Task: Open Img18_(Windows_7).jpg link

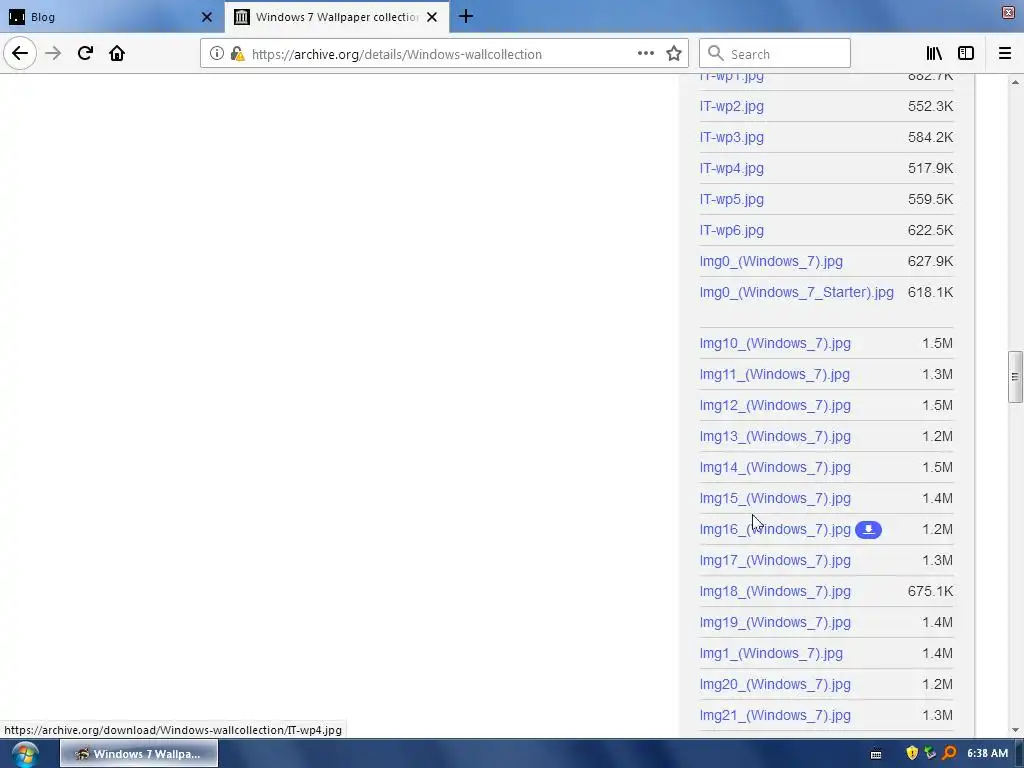Action: 775,592
